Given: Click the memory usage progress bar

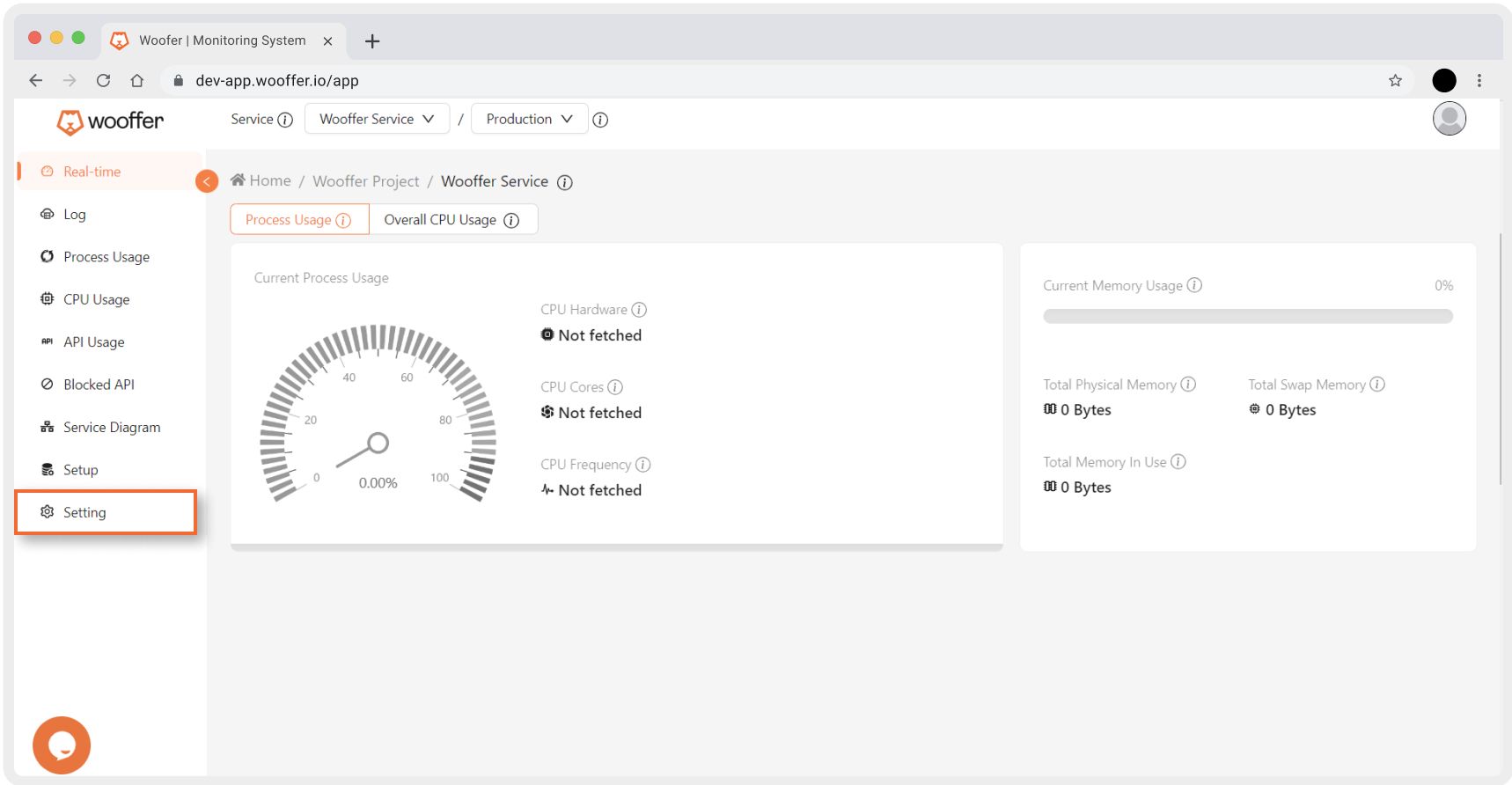Looking at the screenshot, I should 1247,316.
